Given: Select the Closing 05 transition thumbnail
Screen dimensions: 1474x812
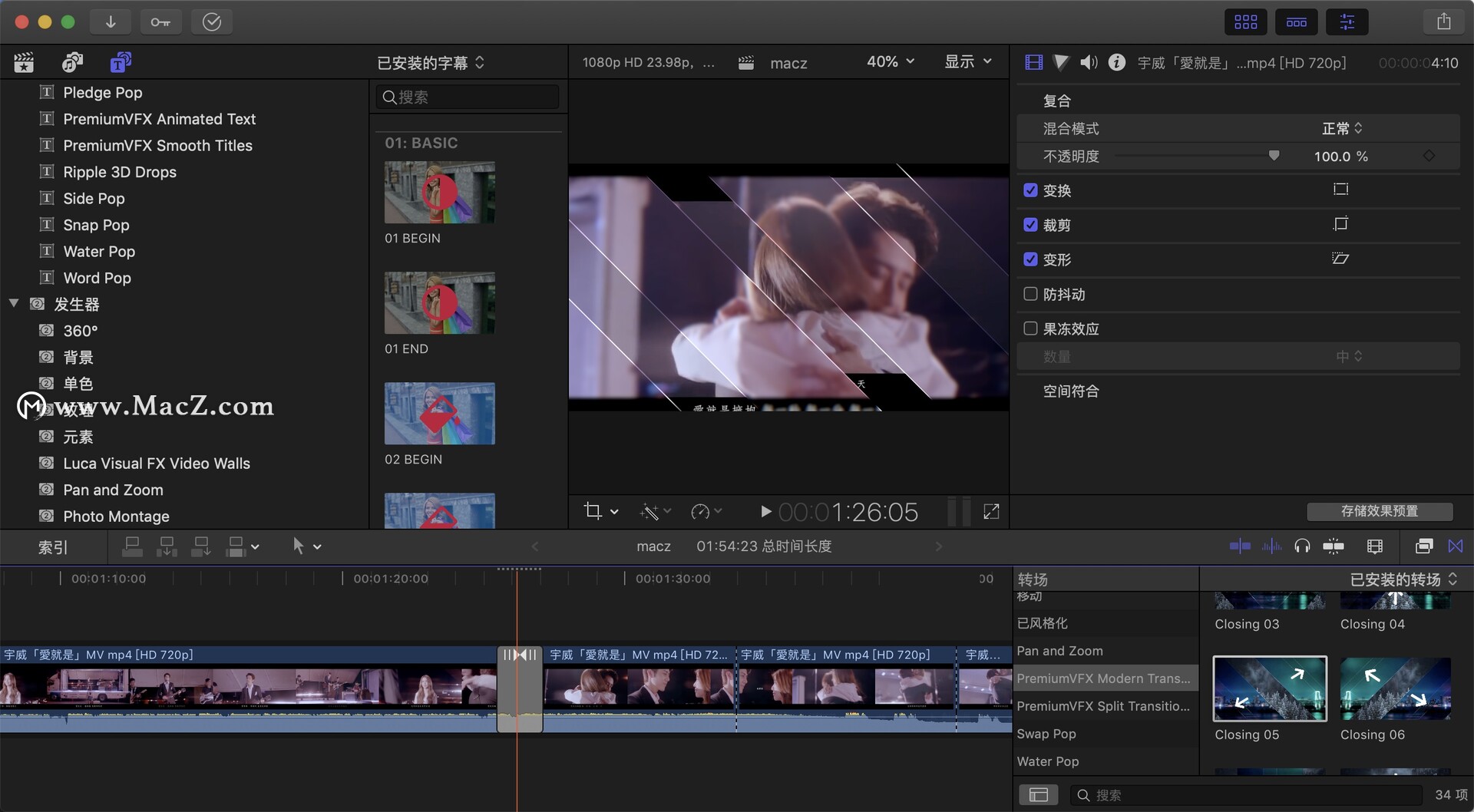Looking at the screenshot, I should [x=1270, y=688].
